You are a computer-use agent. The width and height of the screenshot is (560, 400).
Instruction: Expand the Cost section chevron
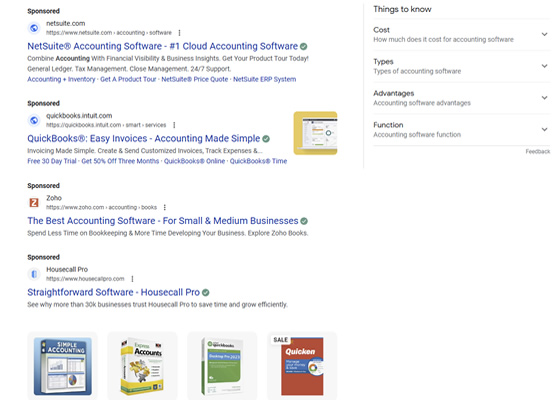544,34
